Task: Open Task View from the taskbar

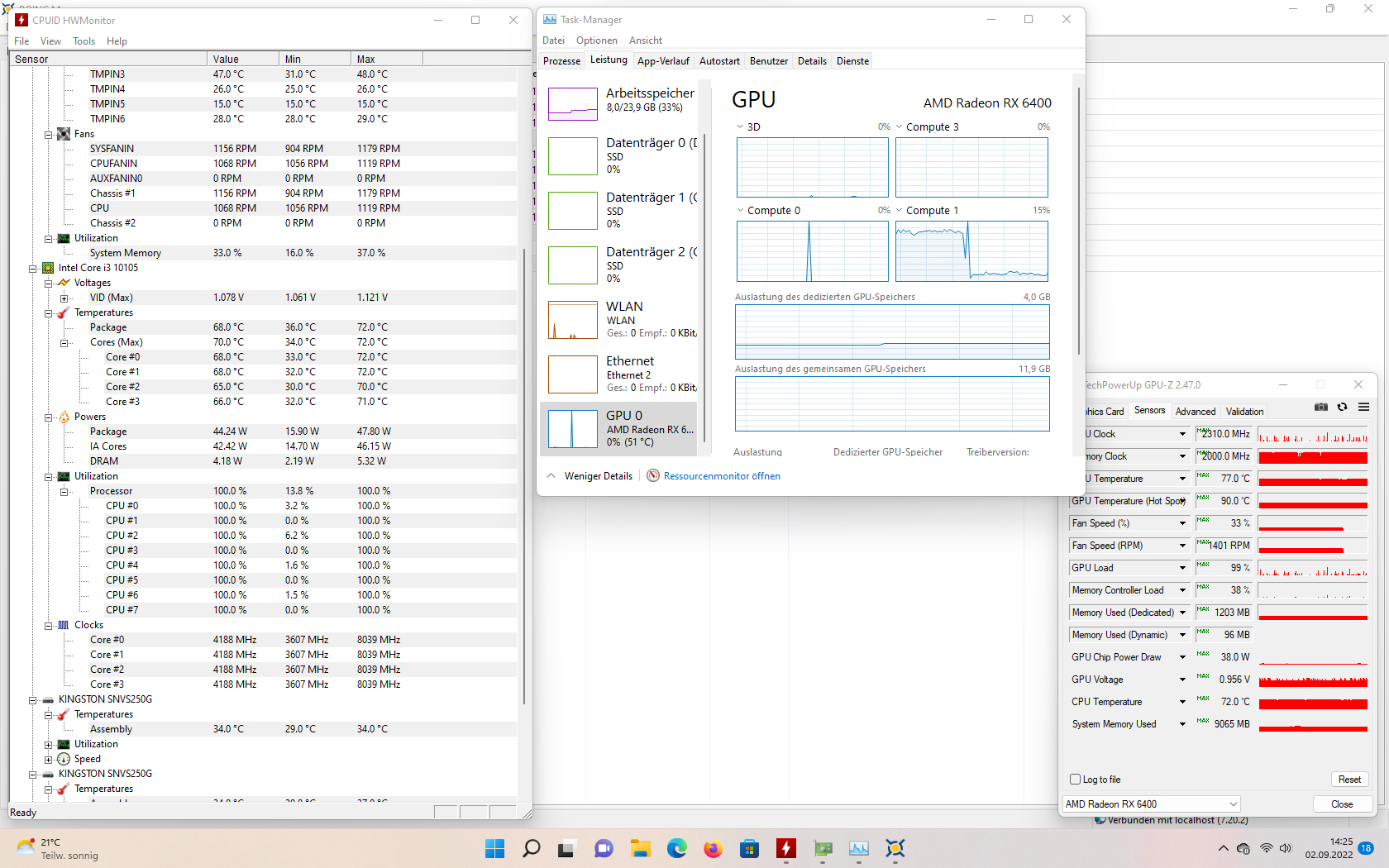Action: tap(566, 848)
